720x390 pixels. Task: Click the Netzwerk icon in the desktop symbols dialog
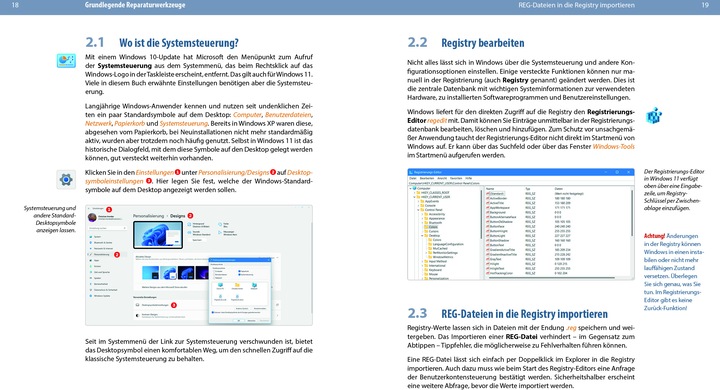tap(254, 285)
